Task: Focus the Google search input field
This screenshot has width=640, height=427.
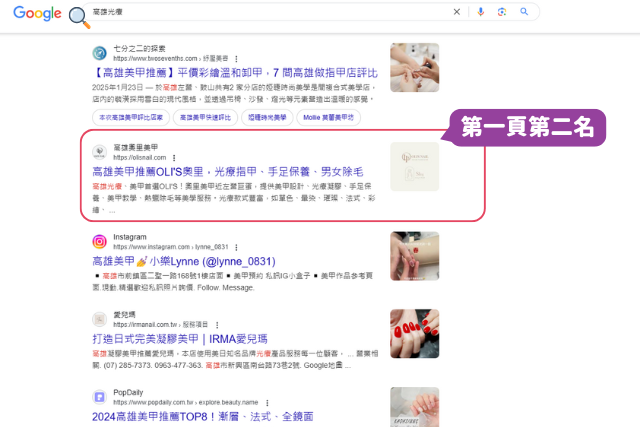Action: pyautogui.click(x=269, y=12)
